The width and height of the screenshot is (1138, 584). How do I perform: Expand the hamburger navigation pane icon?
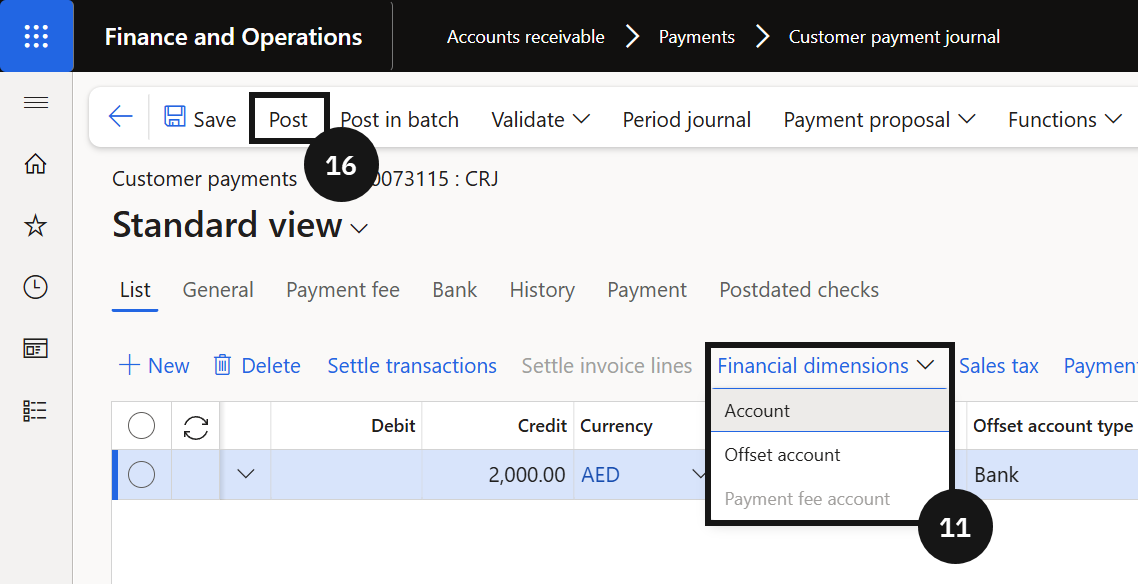click(36, 103)
